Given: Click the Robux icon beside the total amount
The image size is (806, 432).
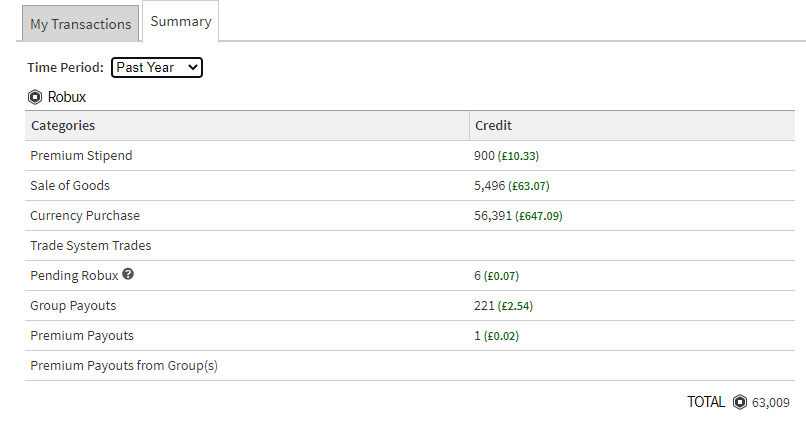Looking at the screenshot, I should click(x=739, y=402).
